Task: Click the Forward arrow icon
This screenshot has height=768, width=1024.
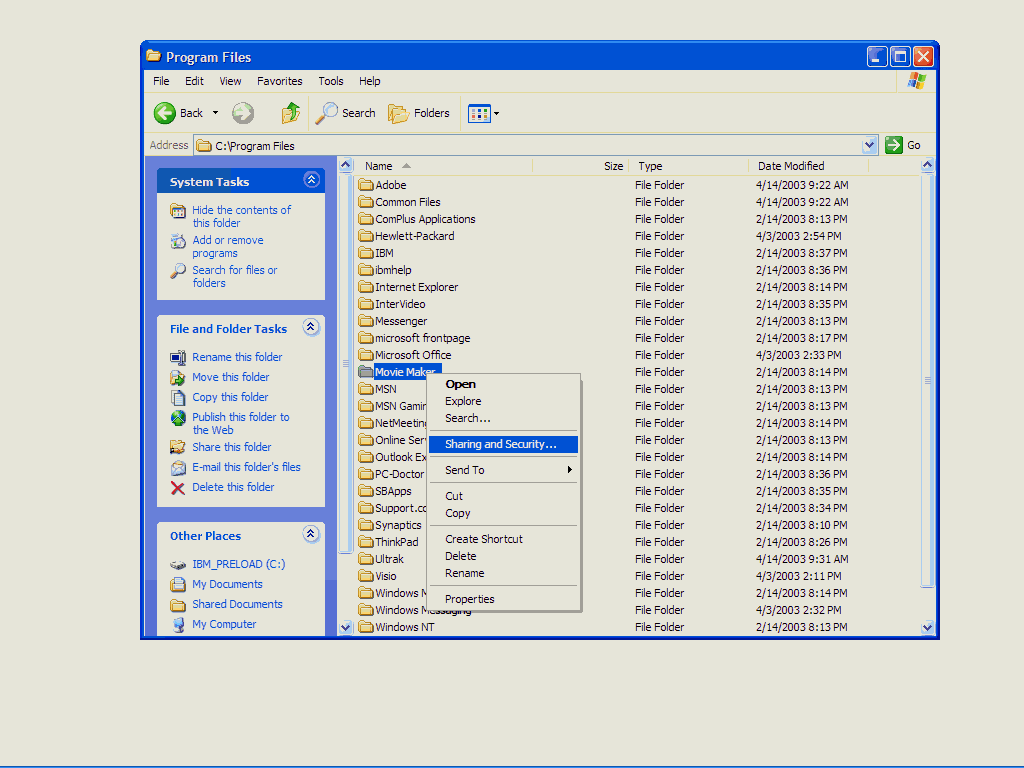Action: [243, 113]
